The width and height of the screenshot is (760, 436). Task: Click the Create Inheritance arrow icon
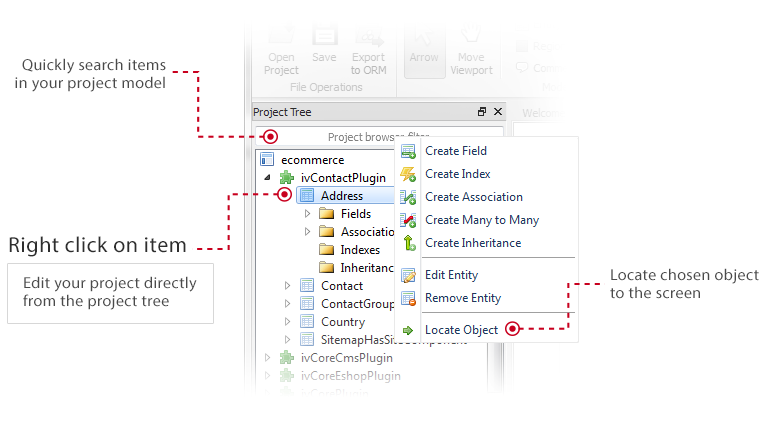408,243
